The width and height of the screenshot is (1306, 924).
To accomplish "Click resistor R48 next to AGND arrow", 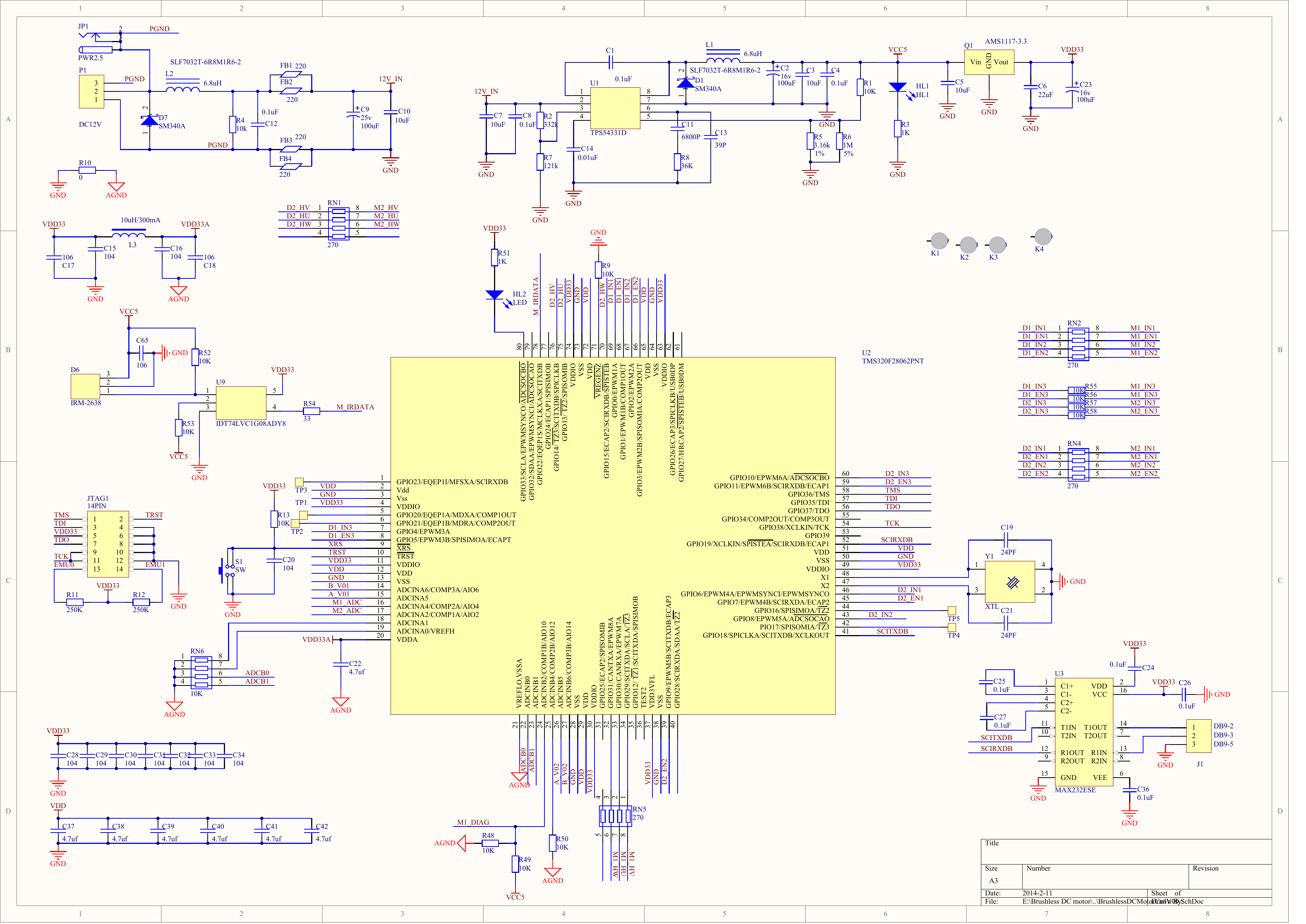I will pos(490,843).
